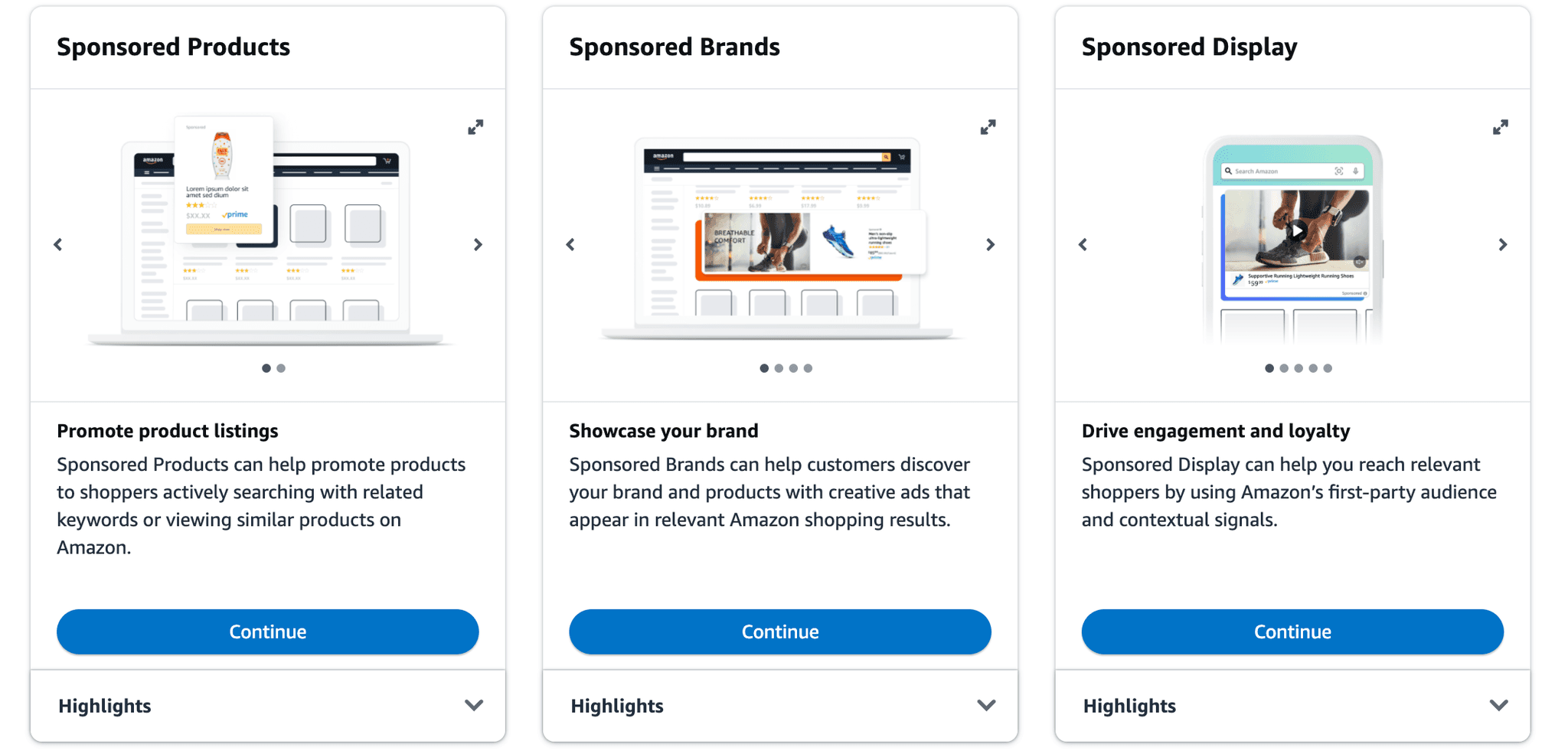This screenshot has height=754, width=1568.
Task: Click the expand icon on Sponsored Brands preview
Action: pyautogui.click(x=988, y=127)
